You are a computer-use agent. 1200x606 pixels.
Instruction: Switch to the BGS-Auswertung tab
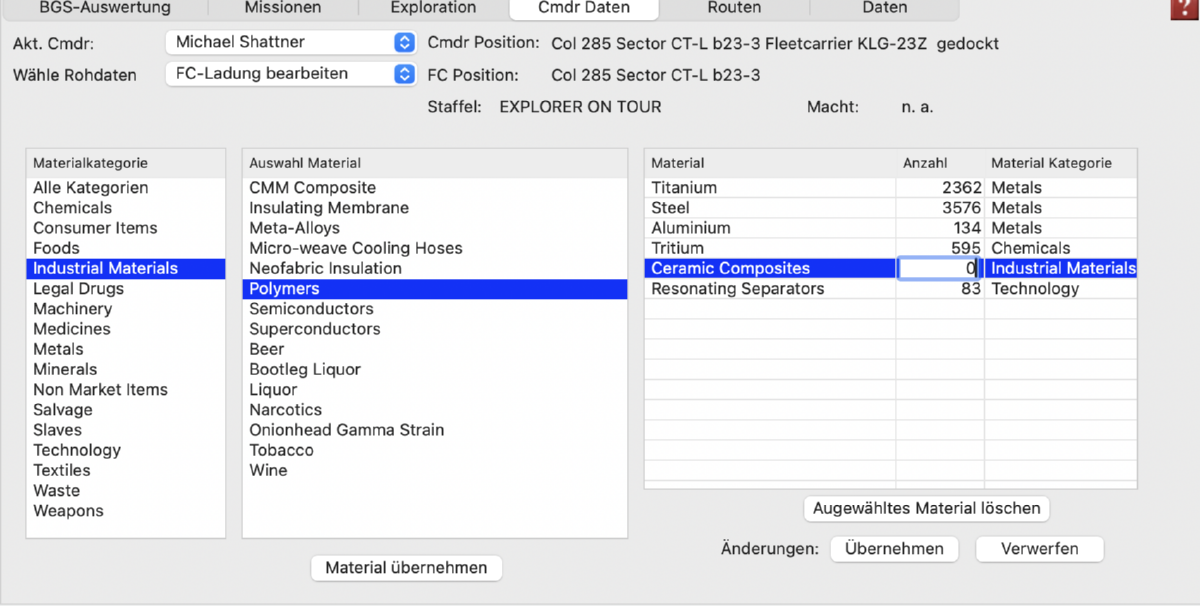click(x=105, y=8)
